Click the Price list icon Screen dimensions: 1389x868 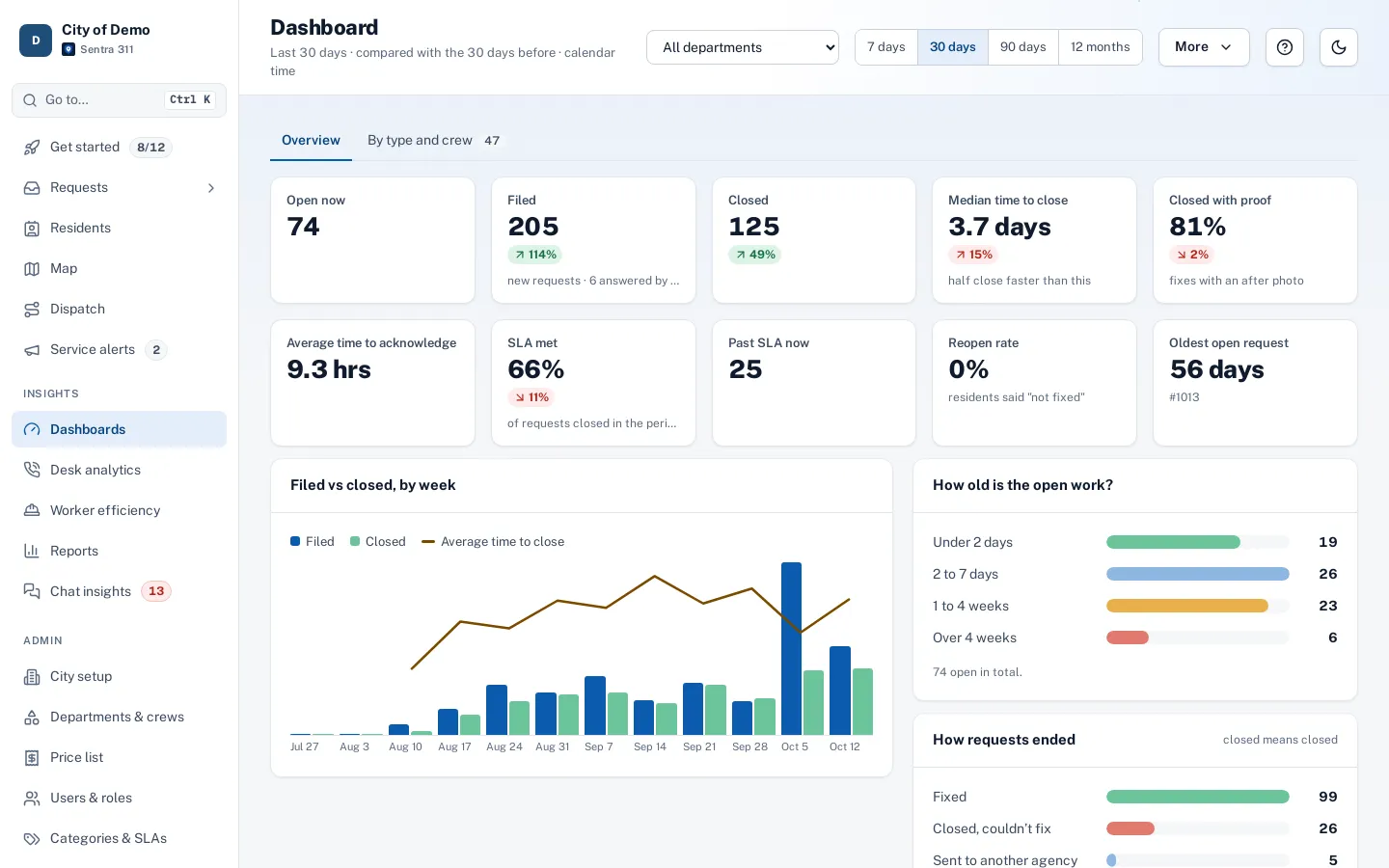(32, 758)
